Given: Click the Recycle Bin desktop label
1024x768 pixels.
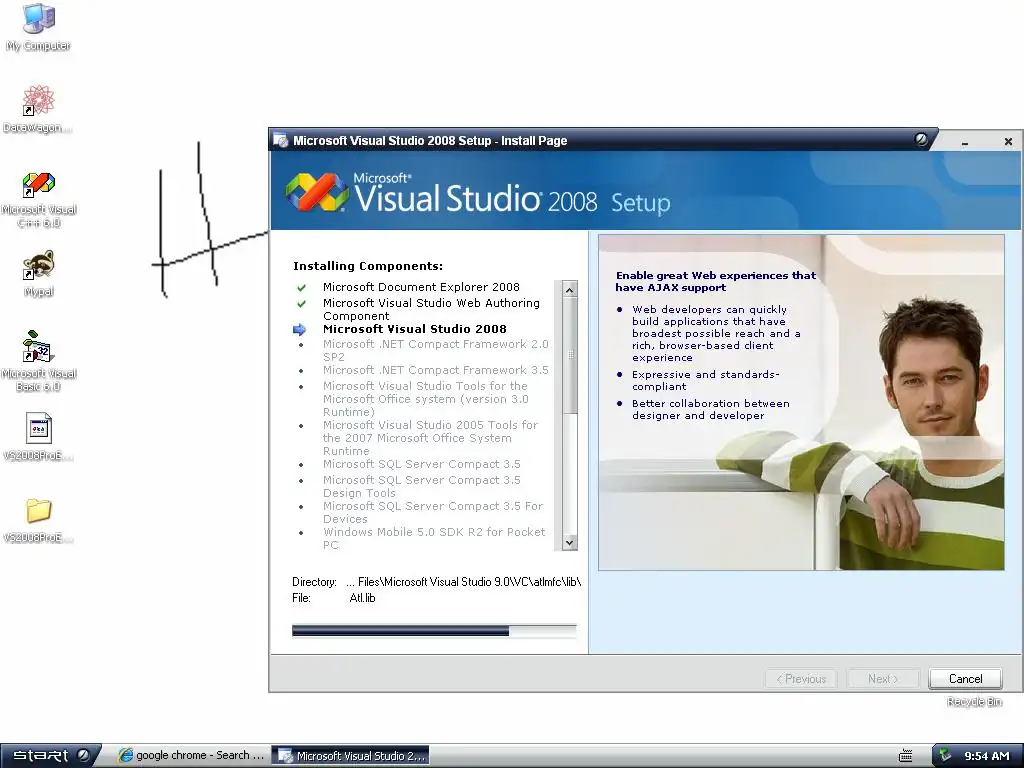Looking at the screenshot, I should tap(974, 701).
